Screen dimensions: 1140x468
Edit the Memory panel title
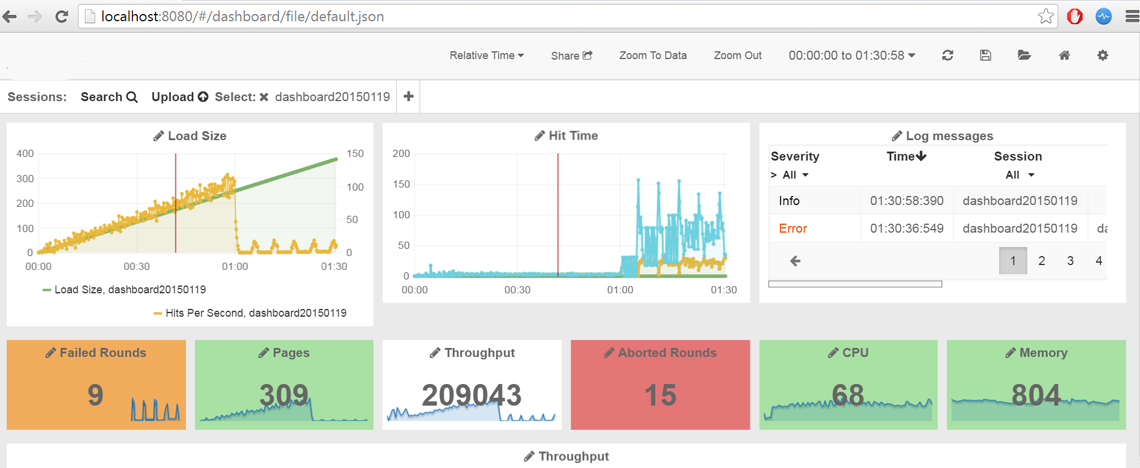pos(1036,353)
